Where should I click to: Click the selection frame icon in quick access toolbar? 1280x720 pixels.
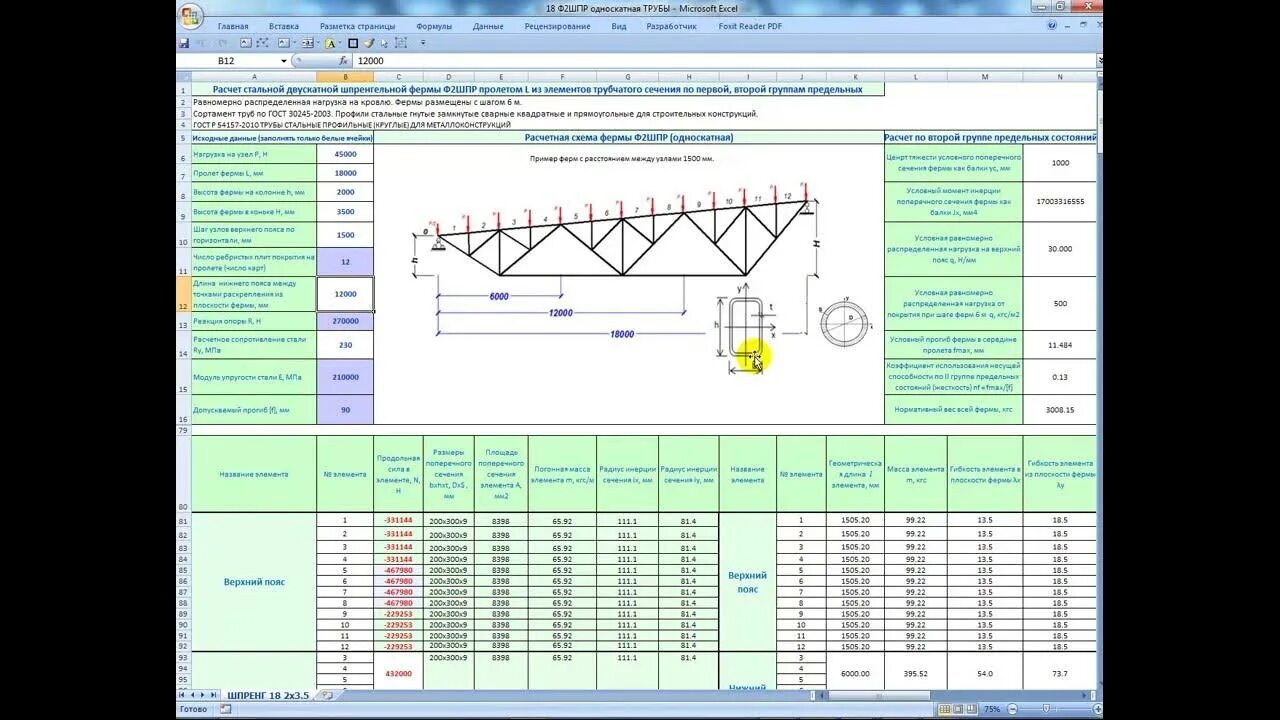pyautogui.click(x=400, y=43)
